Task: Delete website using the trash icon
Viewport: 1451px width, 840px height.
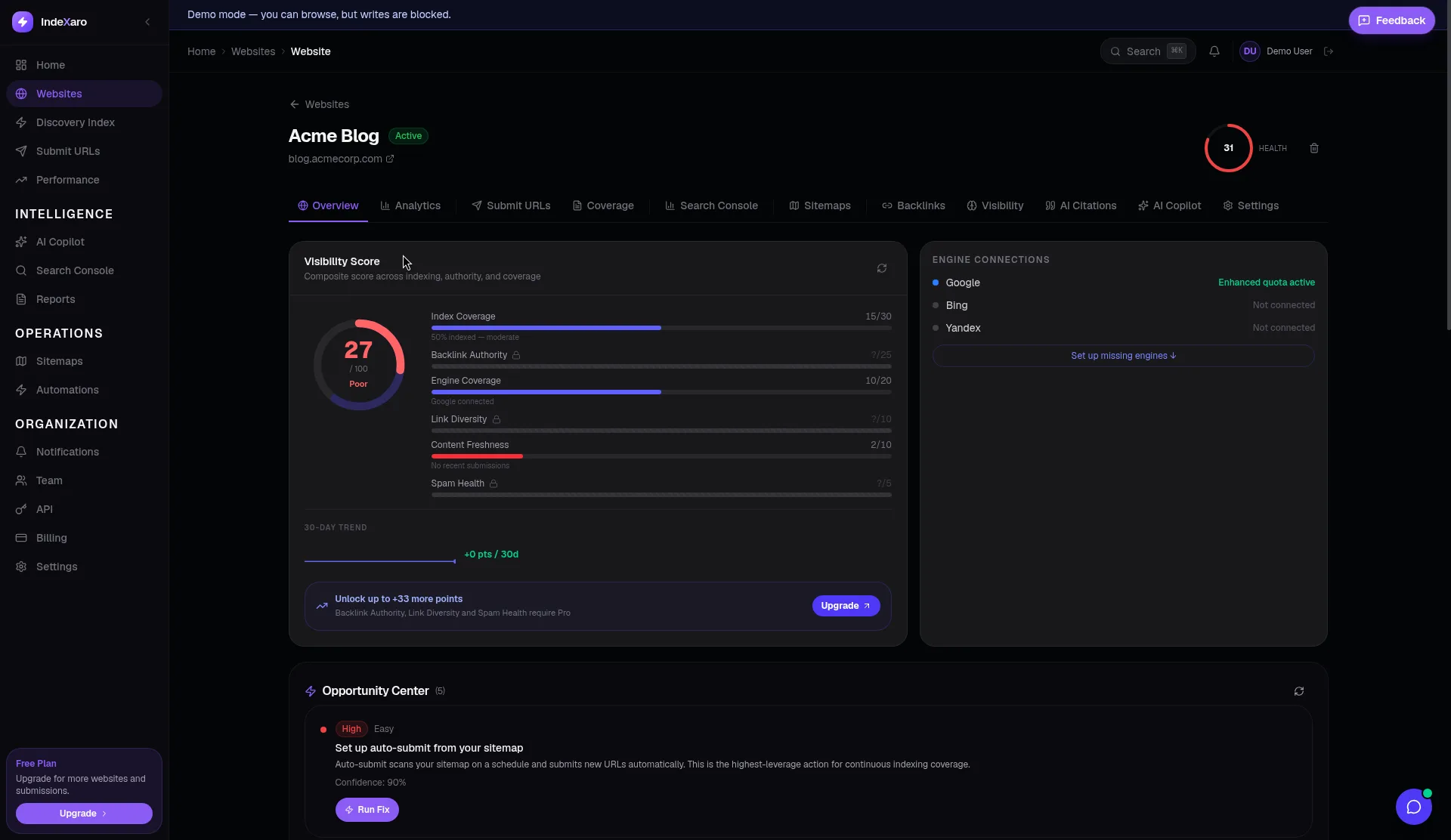Action: click(x=1314, y=148)
